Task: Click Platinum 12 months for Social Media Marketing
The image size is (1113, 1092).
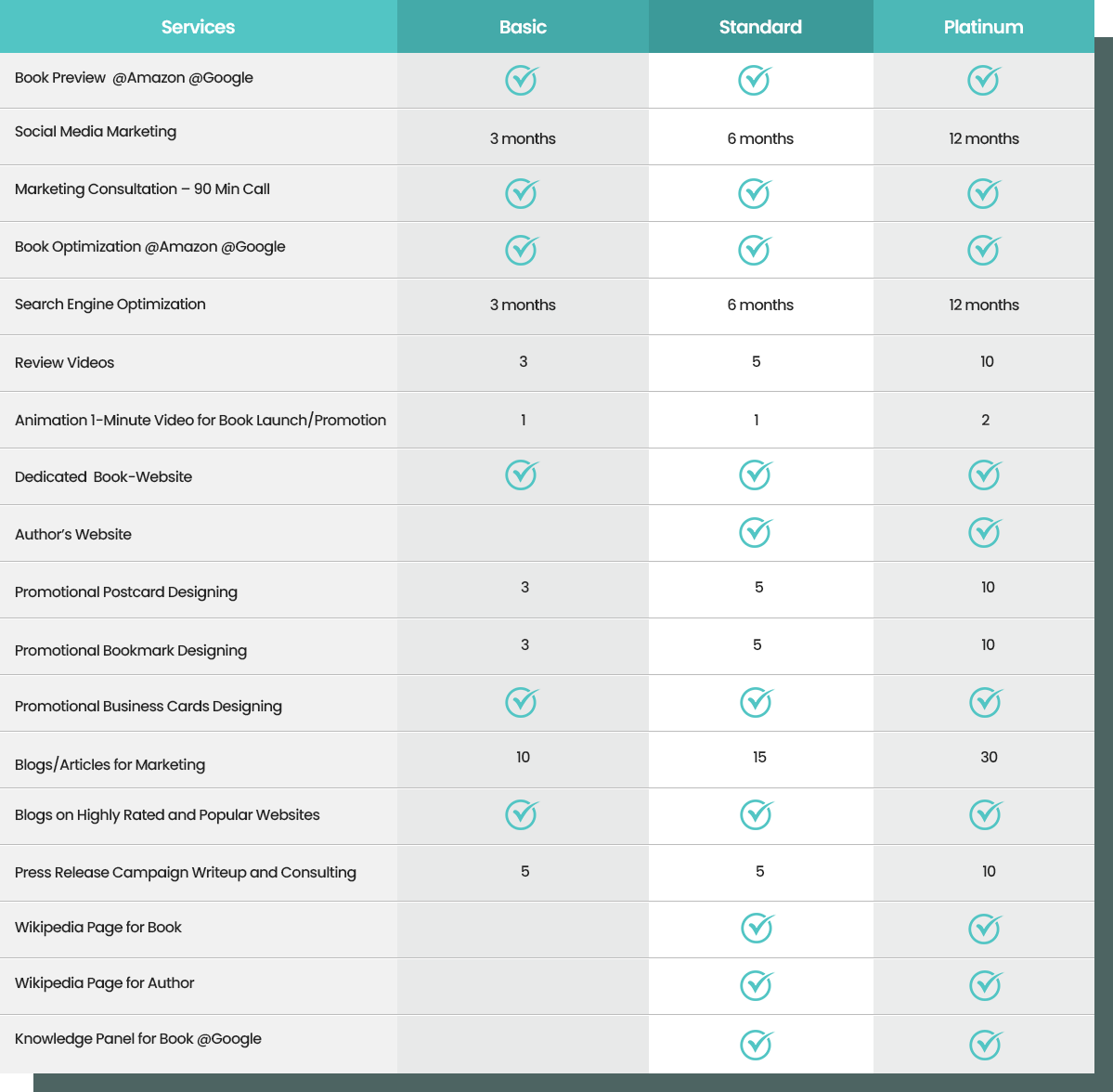Action: (983, 138)
